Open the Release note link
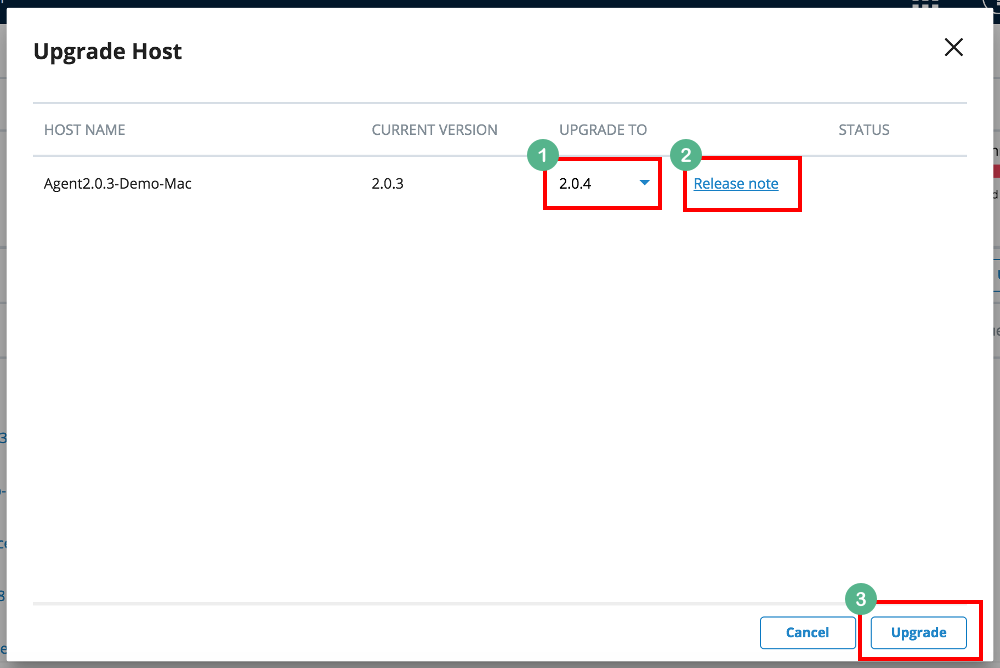Image resolution: width=1000 pixels, height=668 pixels. 736,184
